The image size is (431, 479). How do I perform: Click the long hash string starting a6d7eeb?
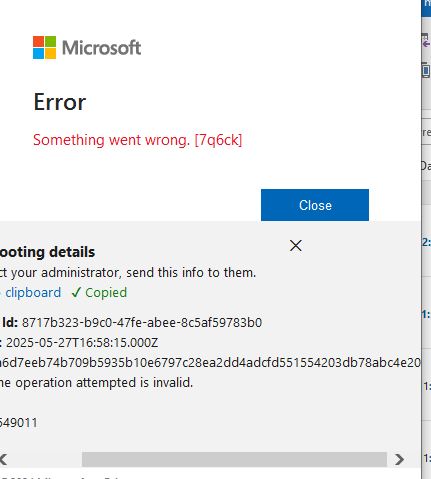pos(210,363)
